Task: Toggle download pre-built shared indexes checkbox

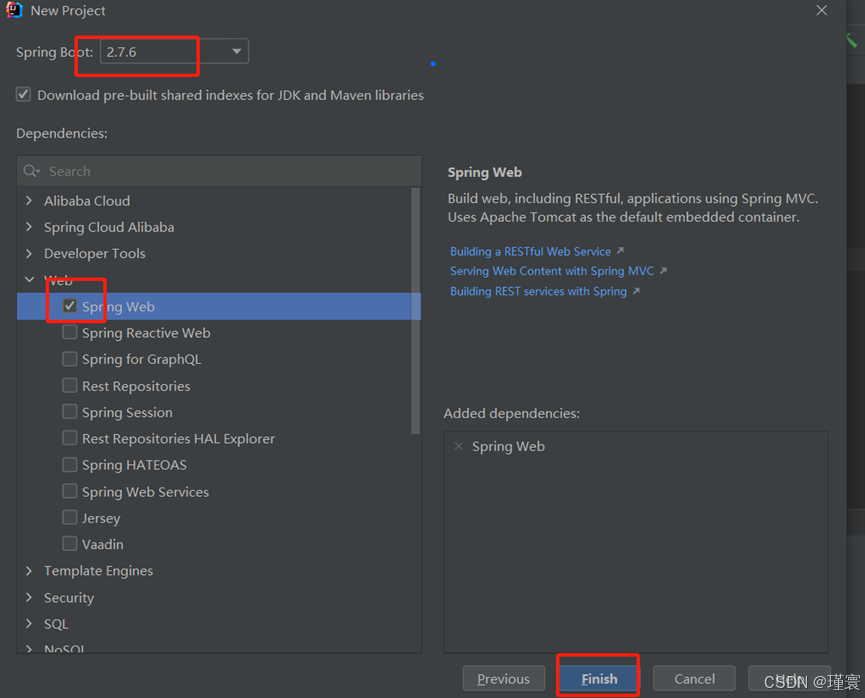Action: [x=23, y=94]
